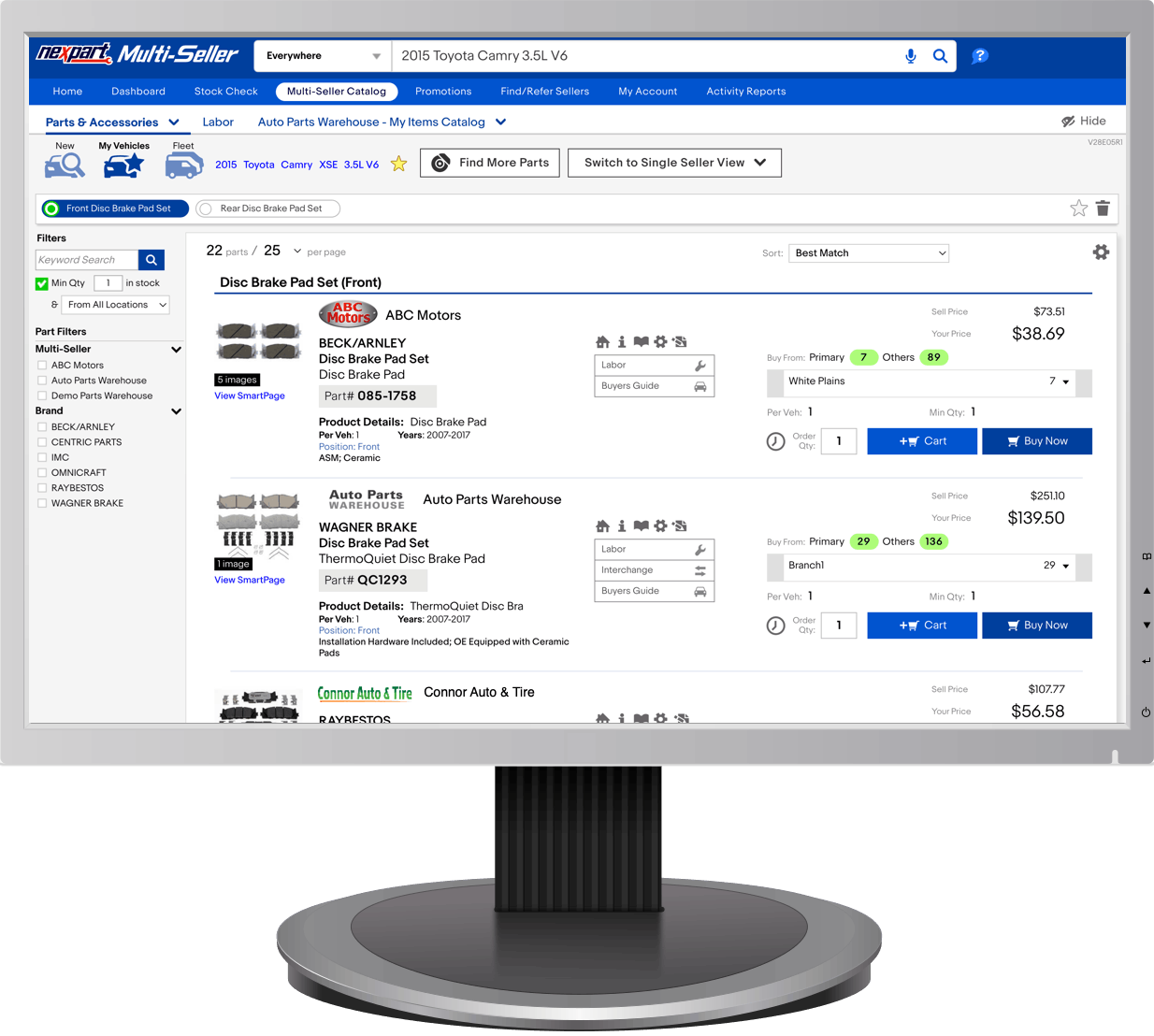
Task: Click the New vehicle search icon
Action: click(x=65, y=165)
